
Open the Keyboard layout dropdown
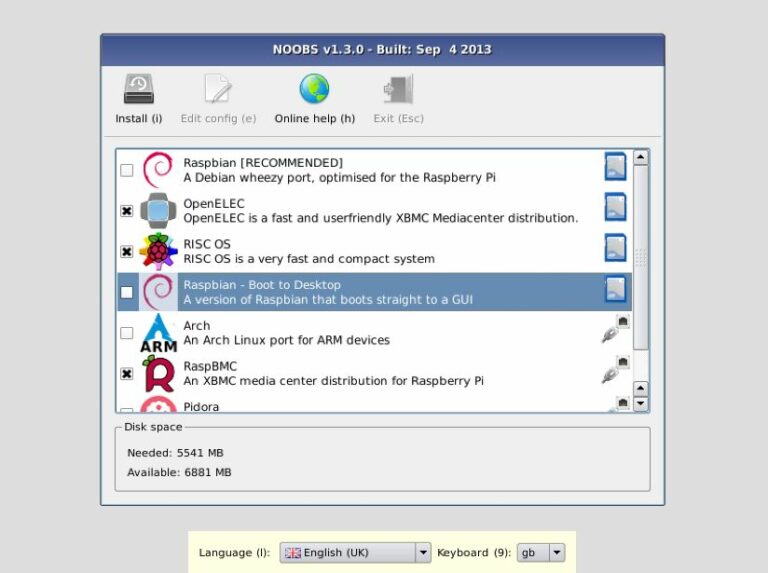click(542, 552)
